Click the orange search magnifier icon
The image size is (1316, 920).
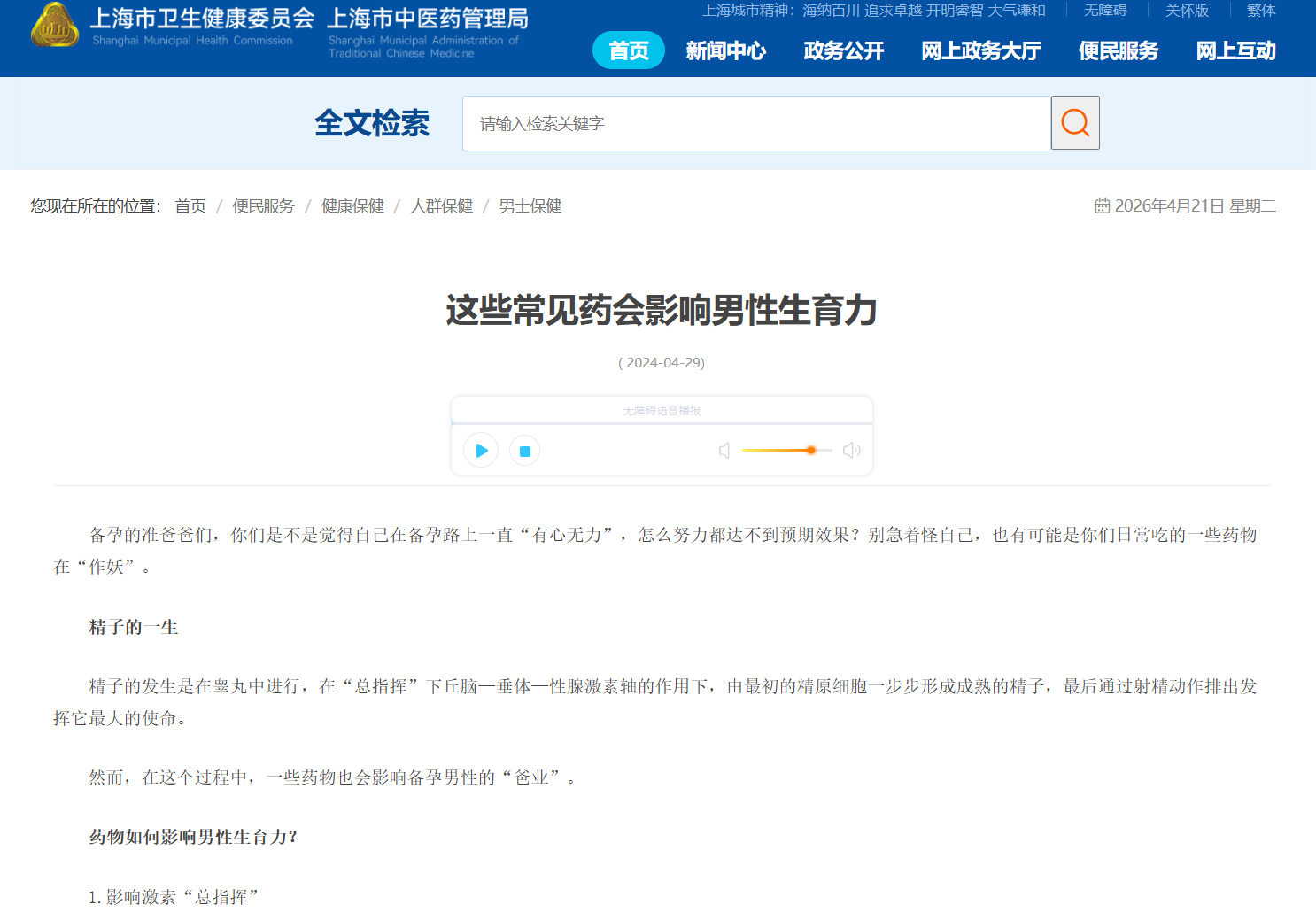click(1075, 123)
